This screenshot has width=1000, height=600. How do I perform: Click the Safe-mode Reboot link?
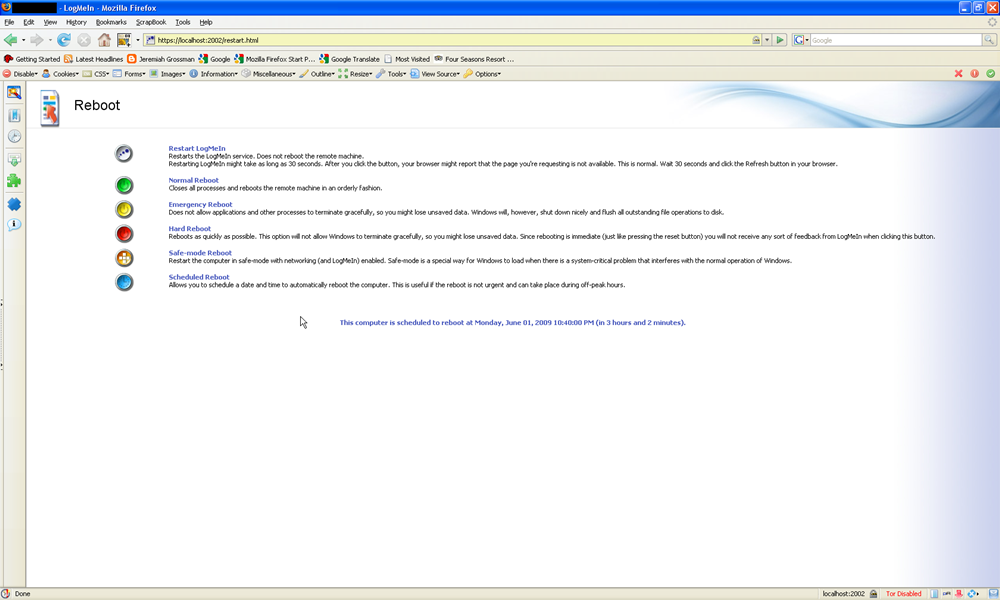click(x=200, y=253)
